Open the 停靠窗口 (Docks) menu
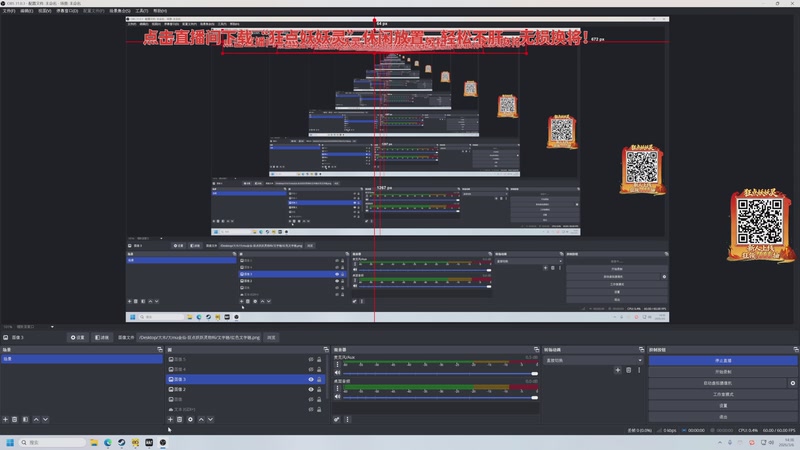 point(67,11)
